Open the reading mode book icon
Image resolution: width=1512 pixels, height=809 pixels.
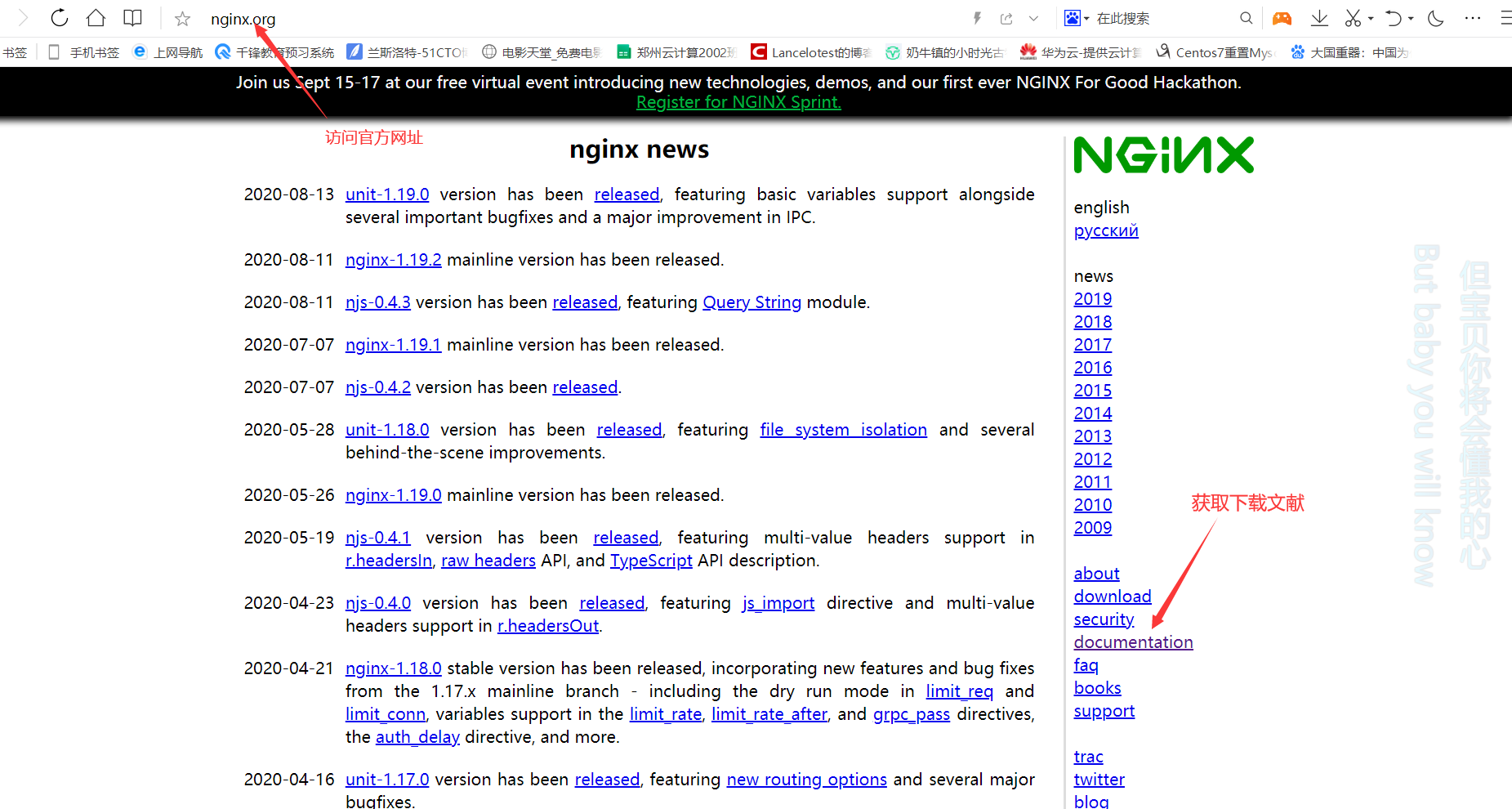pyautogui.click(x=132, y=18)
